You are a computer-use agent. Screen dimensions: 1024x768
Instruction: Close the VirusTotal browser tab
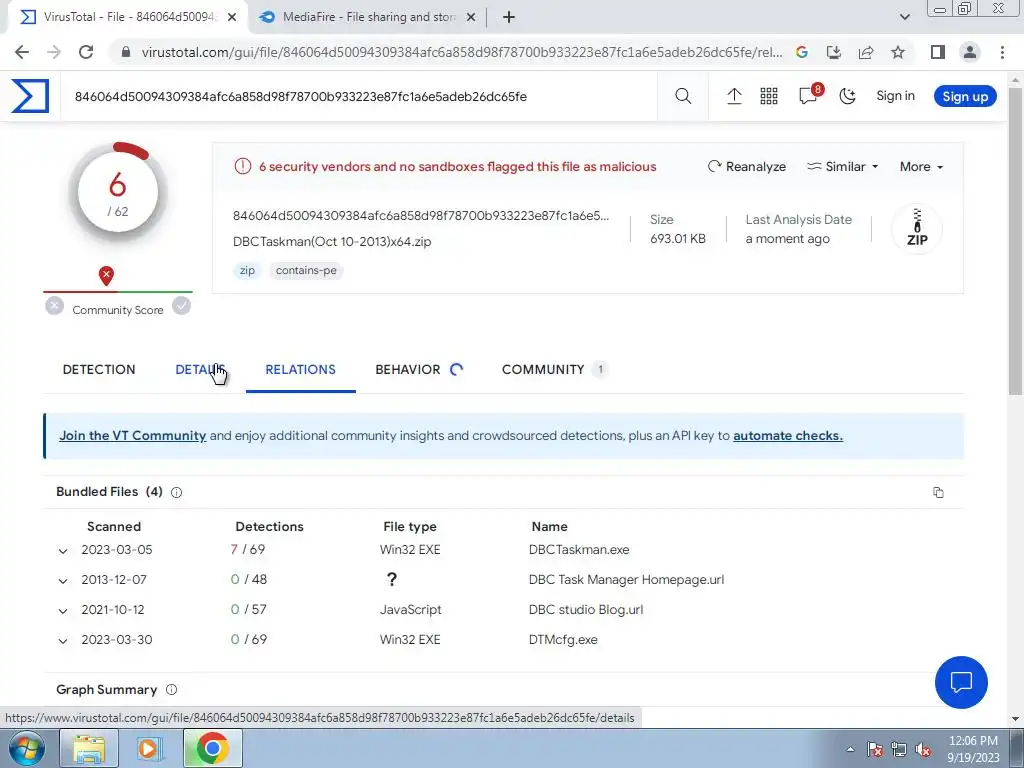[x=232, y=18]
